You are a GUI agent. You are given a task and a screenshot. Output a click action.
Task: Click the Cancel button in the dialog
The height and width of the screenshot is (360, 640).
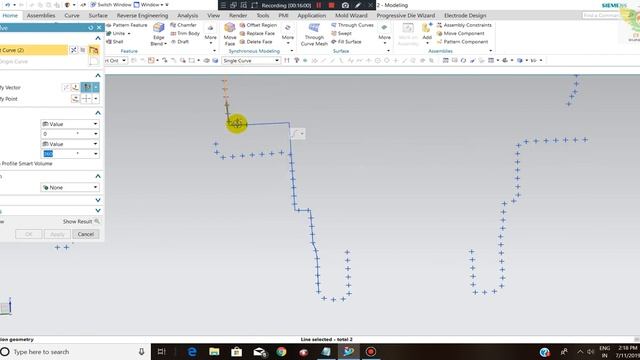pyautogui.click(x=86, y=234)
